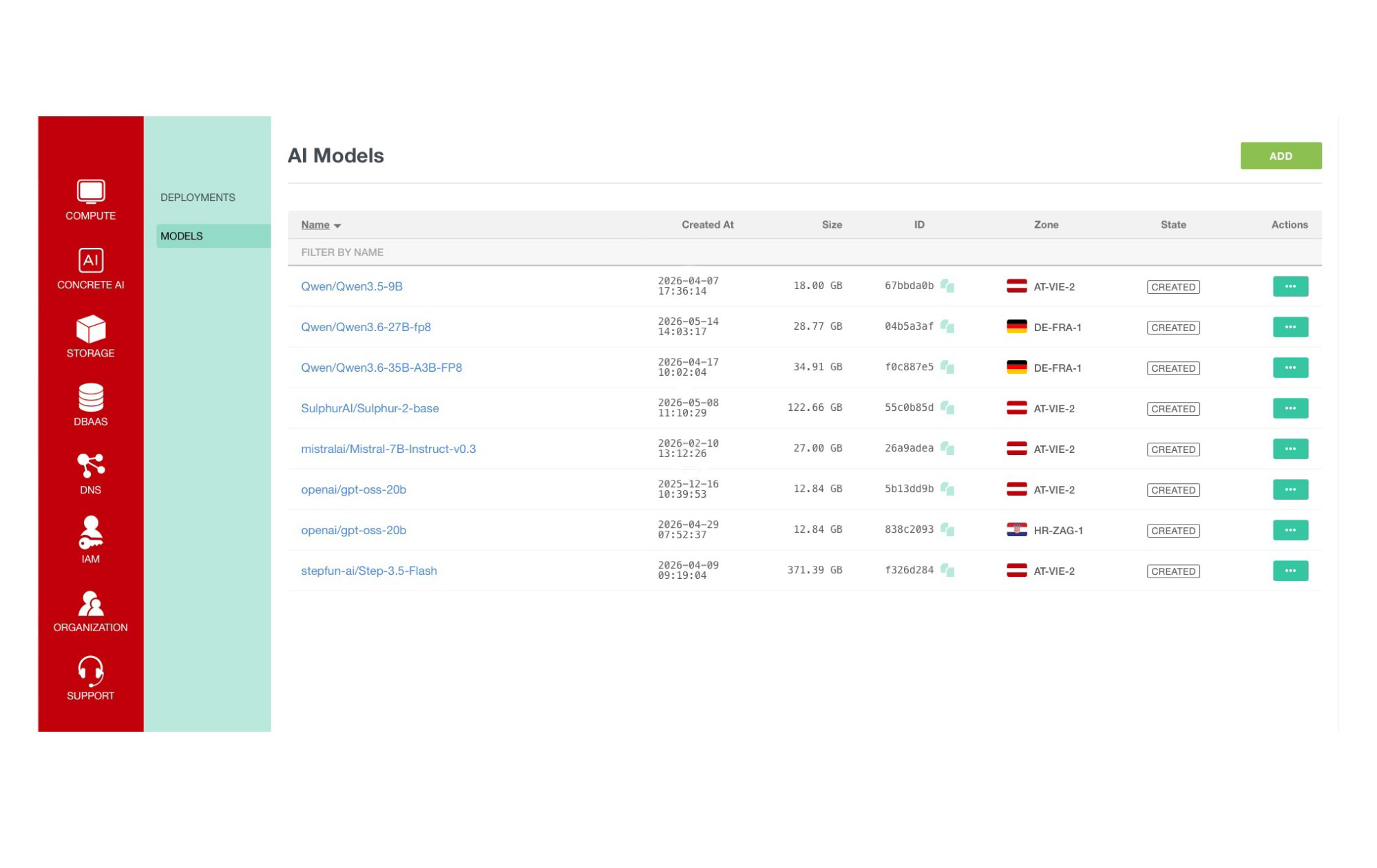
Task: Click the German flag for Qwen3.6-27B-fp8
Action: [1016, 326]
